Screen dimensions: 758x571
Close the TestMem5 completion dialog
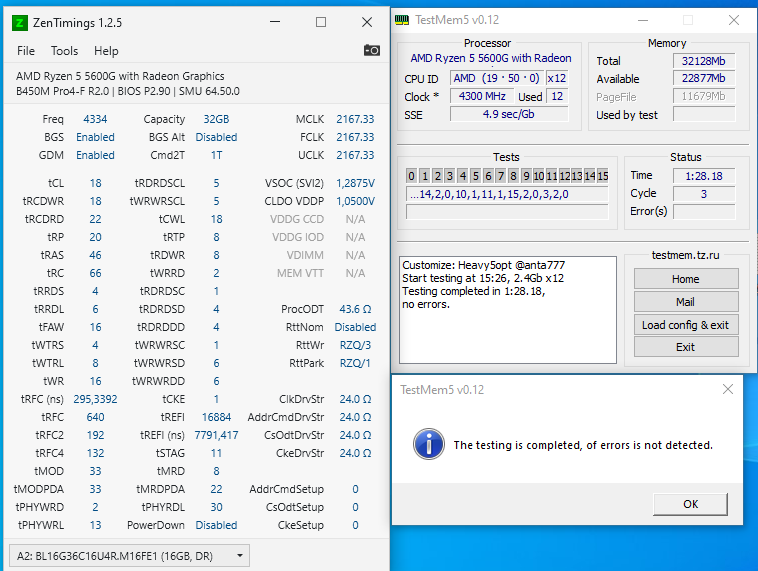tap(728, 389)
